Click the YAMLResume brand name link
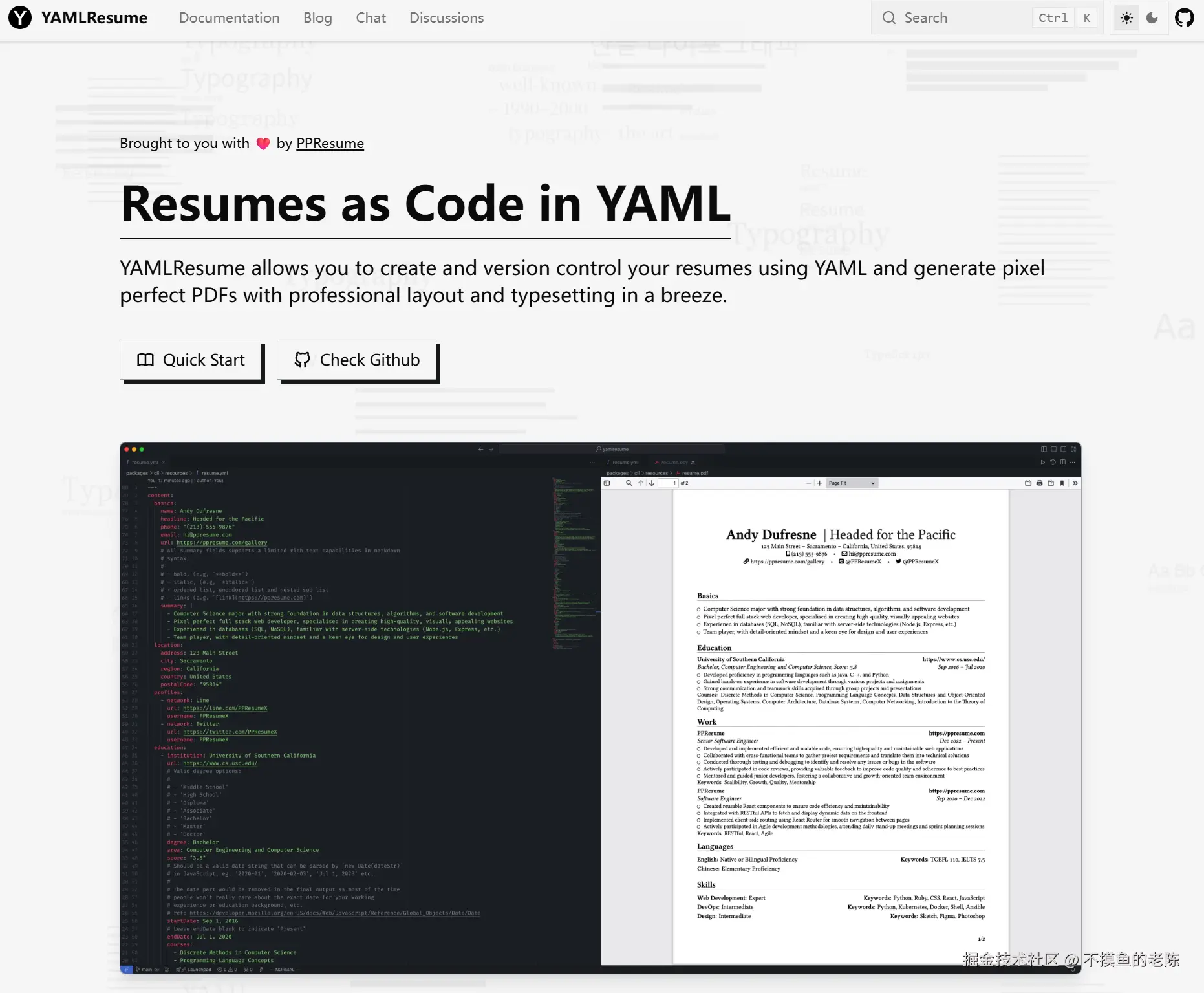 pyautogui.click(x=94, y=17)
